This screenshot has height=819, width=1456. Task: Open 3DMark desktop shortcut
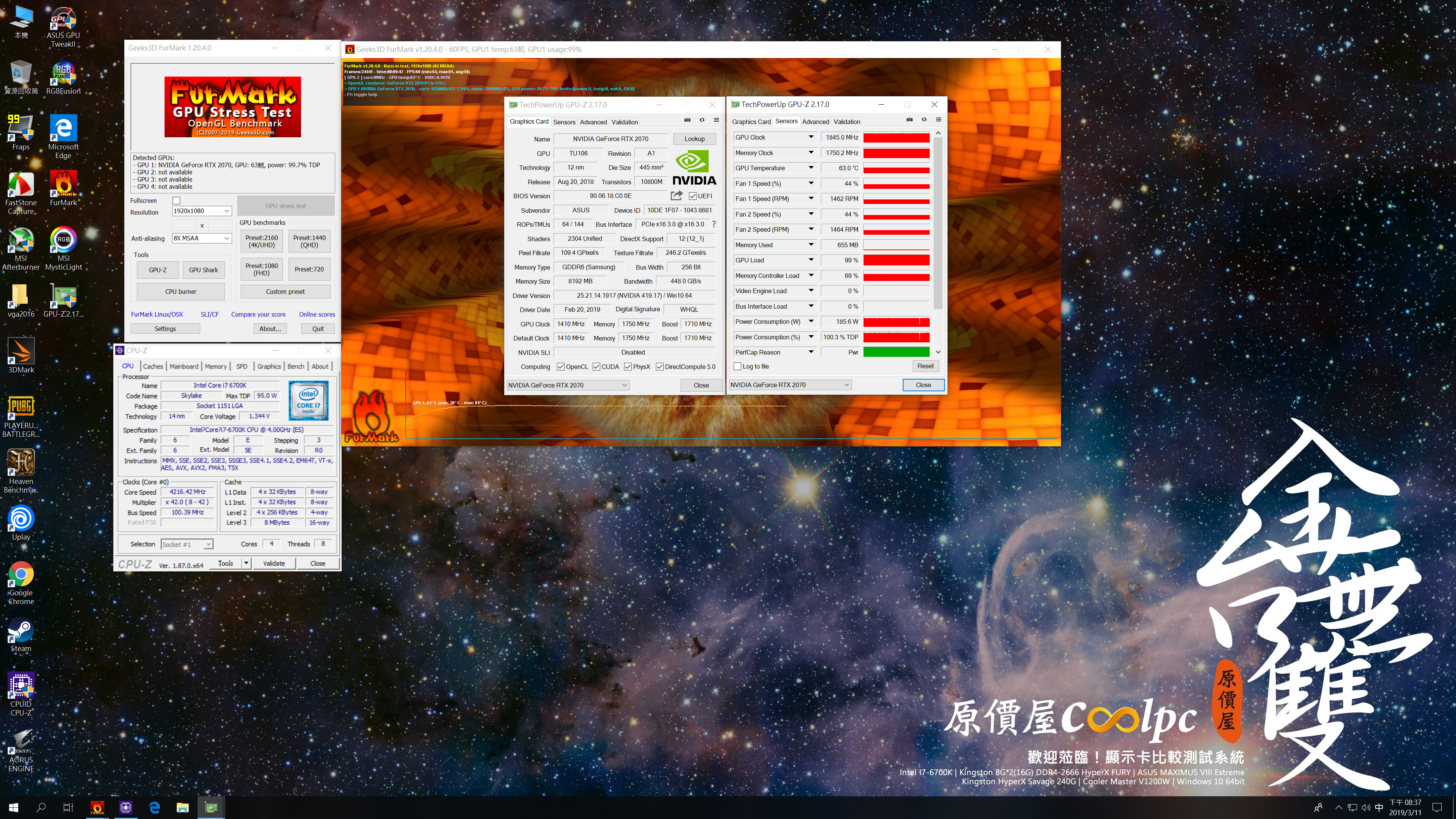coord(21,356)
